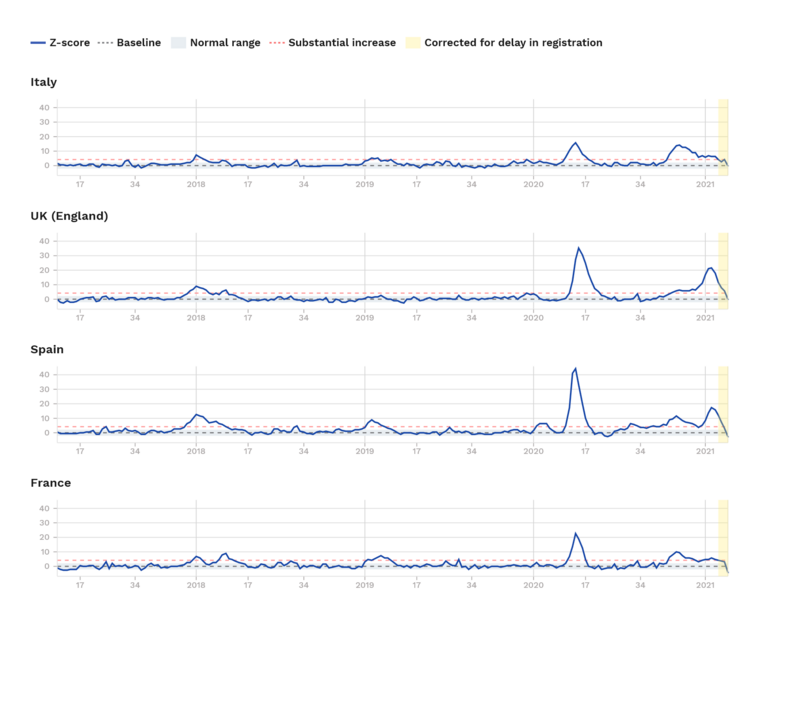The height and width of the screenshot is (719, 800).
Task: Click the 2020 spring peak on UK chart
Action: coord(578,249)
